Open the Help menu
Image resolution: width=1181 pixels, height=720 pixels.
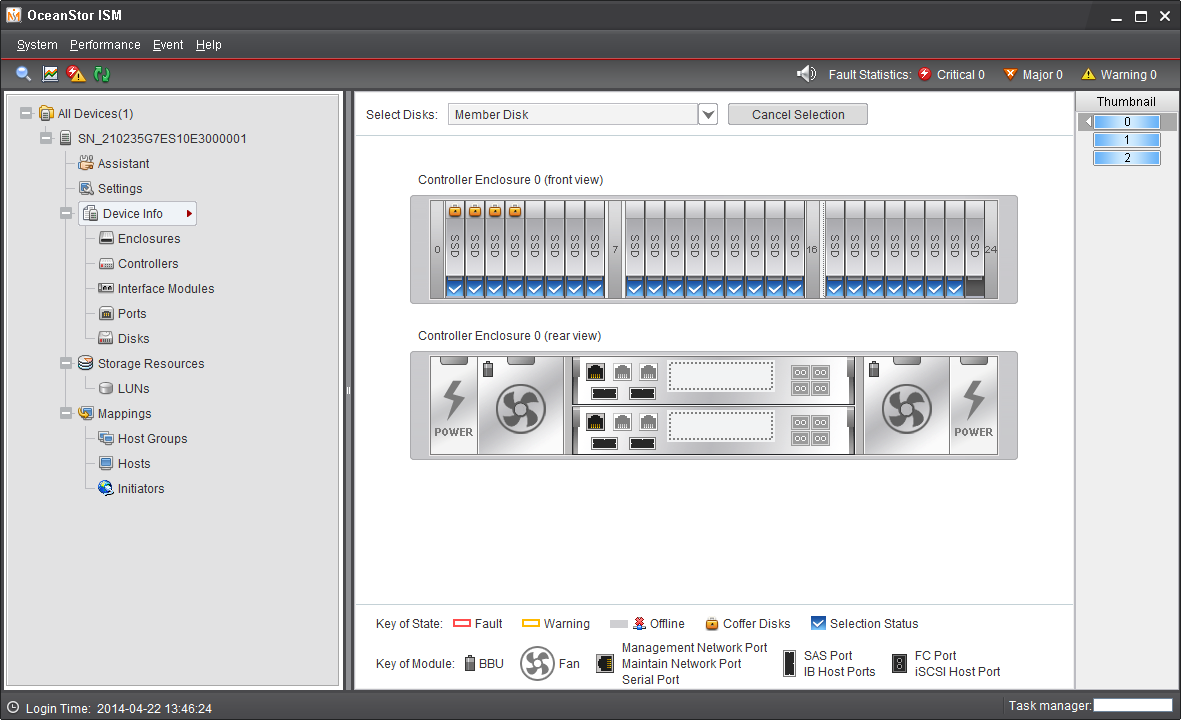pyautogui.click(x=209, y=44)
